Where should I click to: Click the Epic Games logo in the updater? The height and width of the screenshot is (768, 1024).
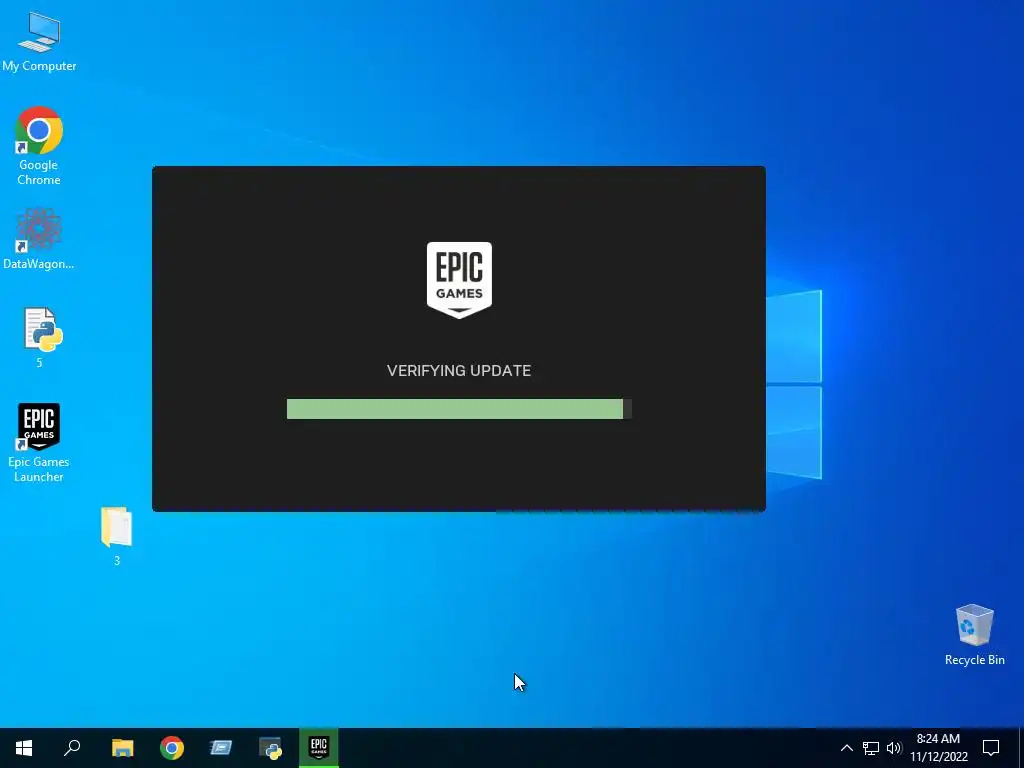tap(459, 280)
